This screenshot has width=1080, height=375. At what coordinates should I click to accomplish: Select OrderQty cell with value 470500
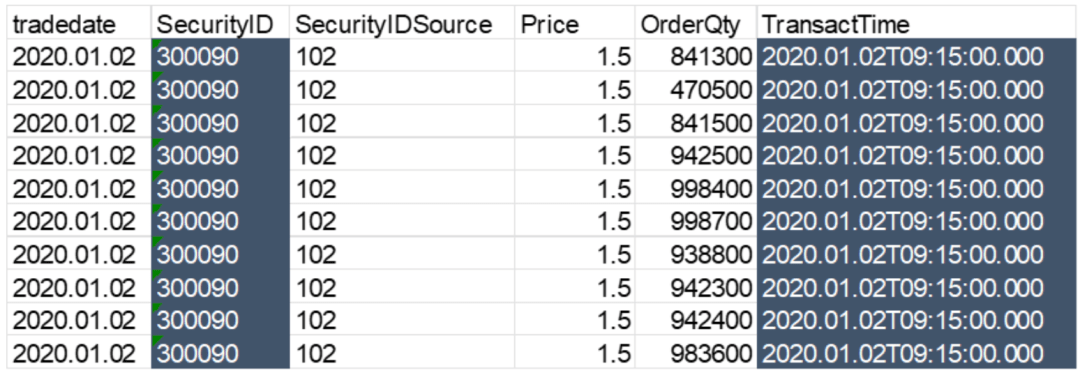(x=696, y=90)
